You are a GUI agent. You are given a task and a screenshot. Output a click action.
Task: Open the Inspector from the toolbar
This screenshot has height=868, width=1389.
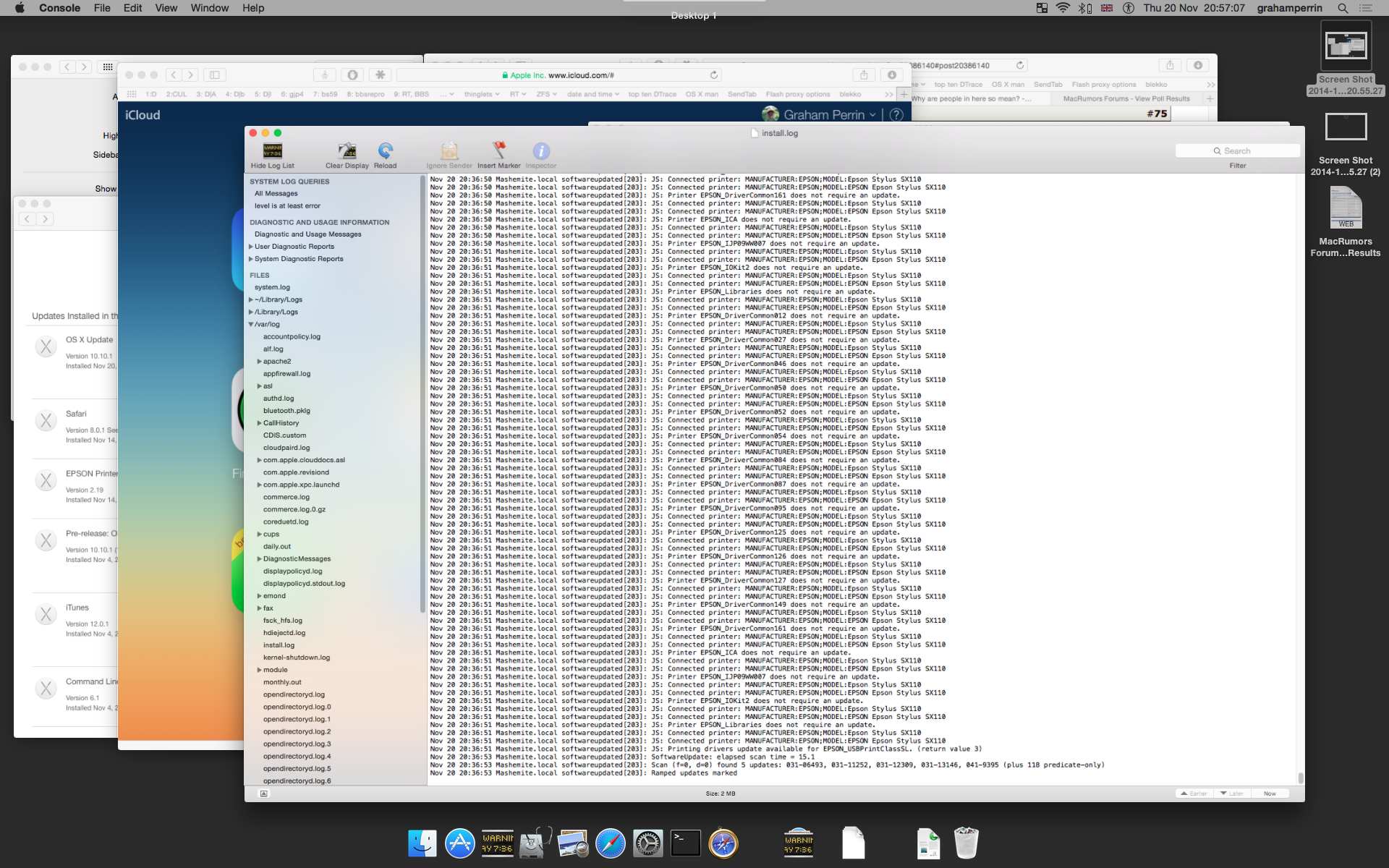click(x=541, y=151)
